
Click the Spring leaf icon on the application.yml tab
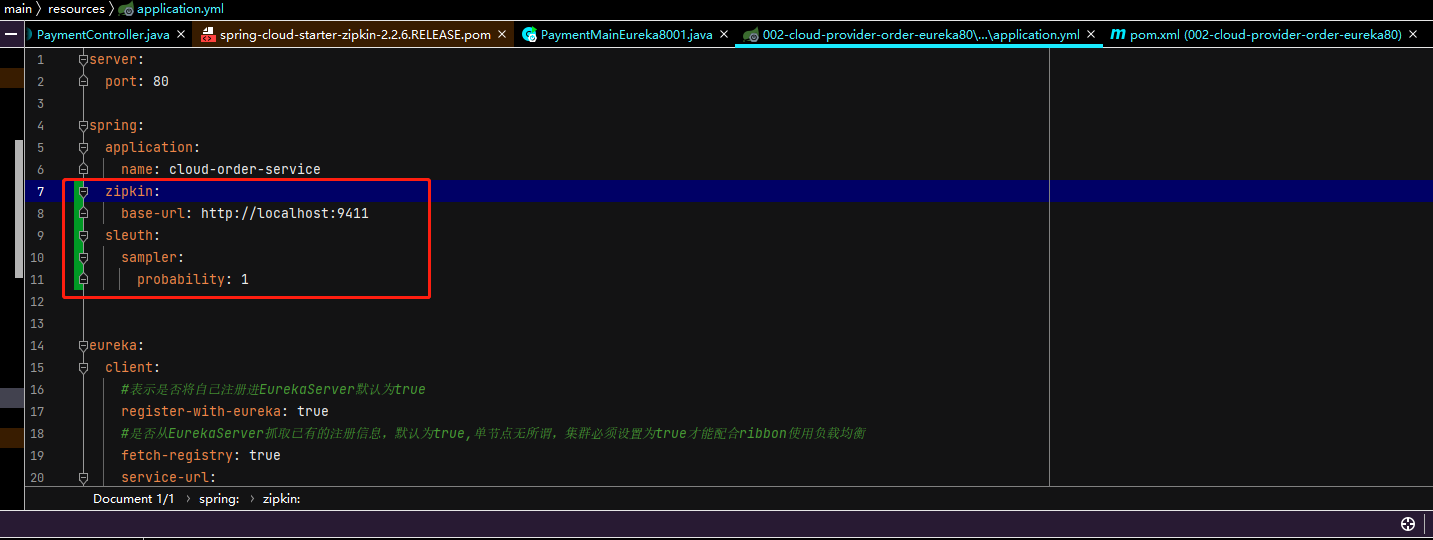click(x=750, y=34)
